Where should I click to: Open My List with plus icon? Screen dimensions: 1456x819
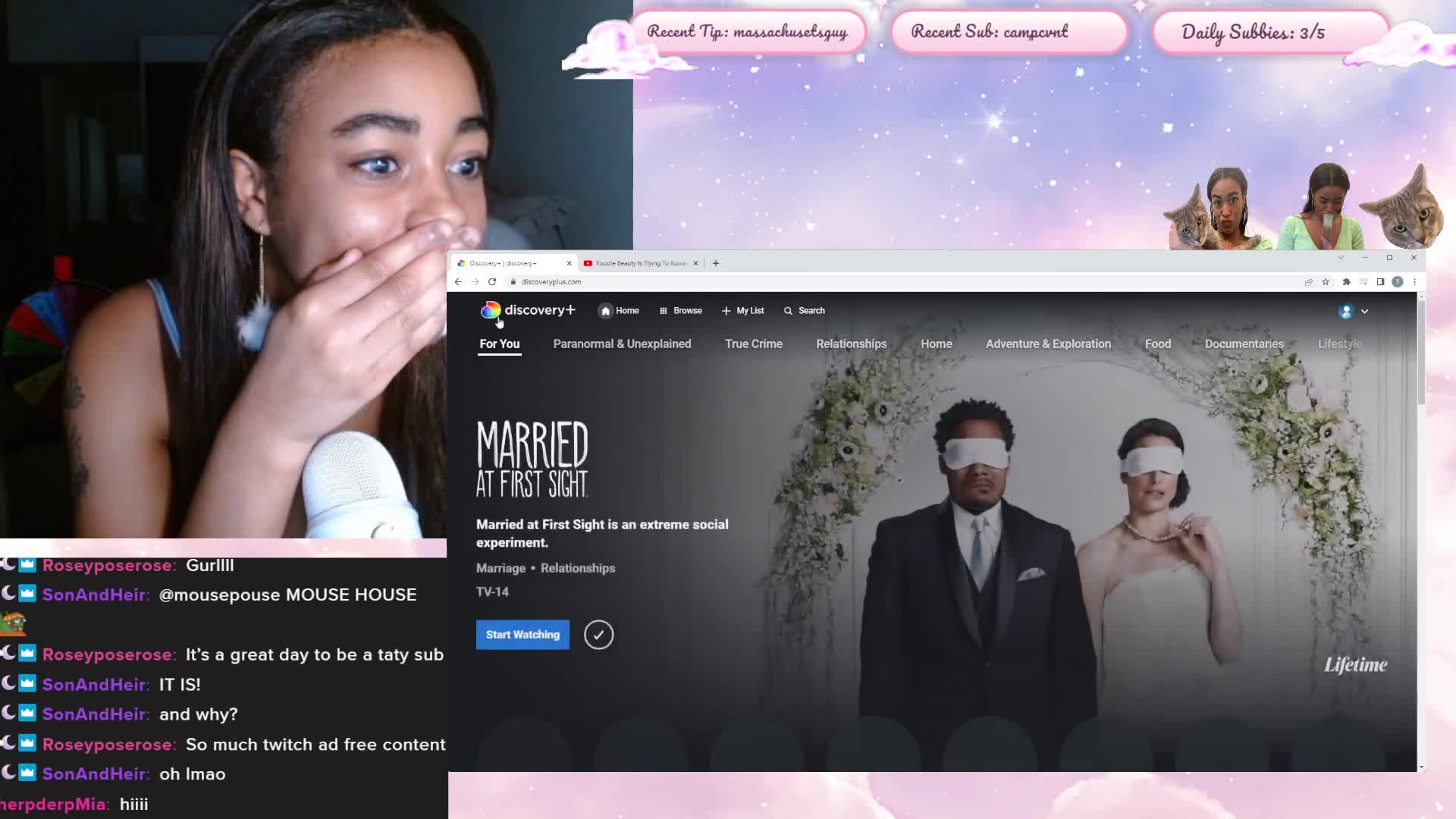coord(742,311)
